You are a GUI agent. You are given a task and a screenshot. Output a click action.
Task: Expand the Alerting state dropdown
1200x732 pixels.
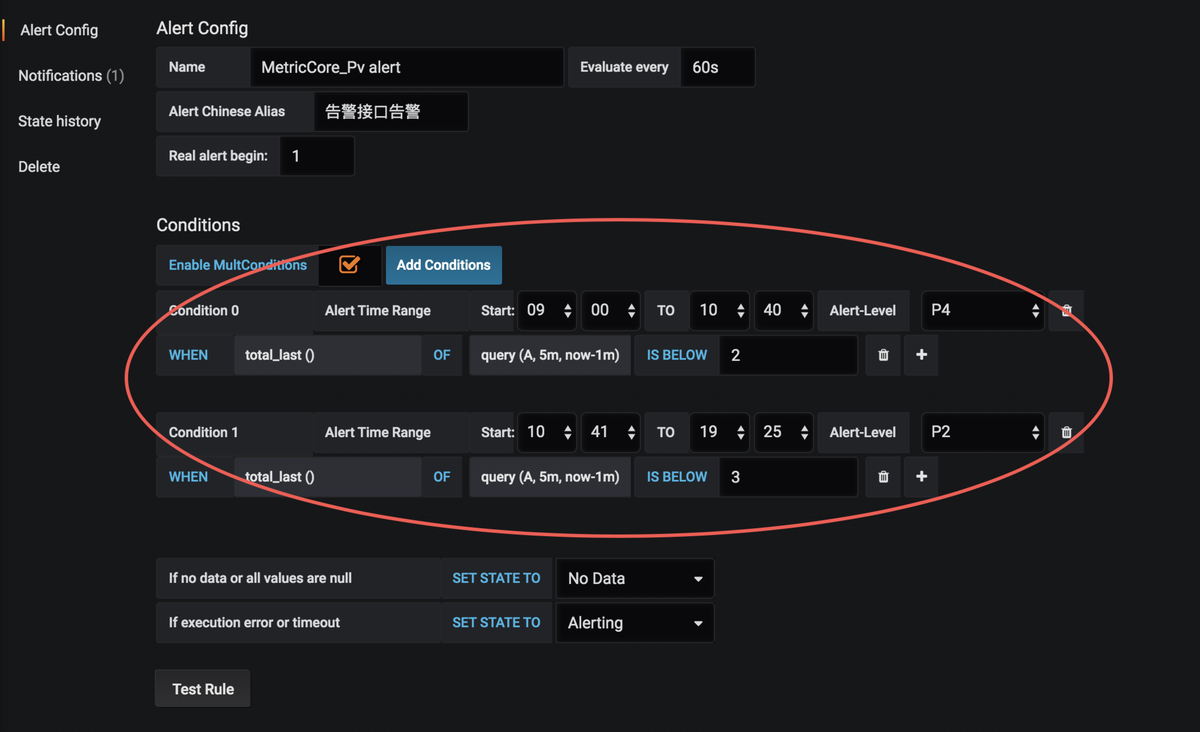coord(635,623)
